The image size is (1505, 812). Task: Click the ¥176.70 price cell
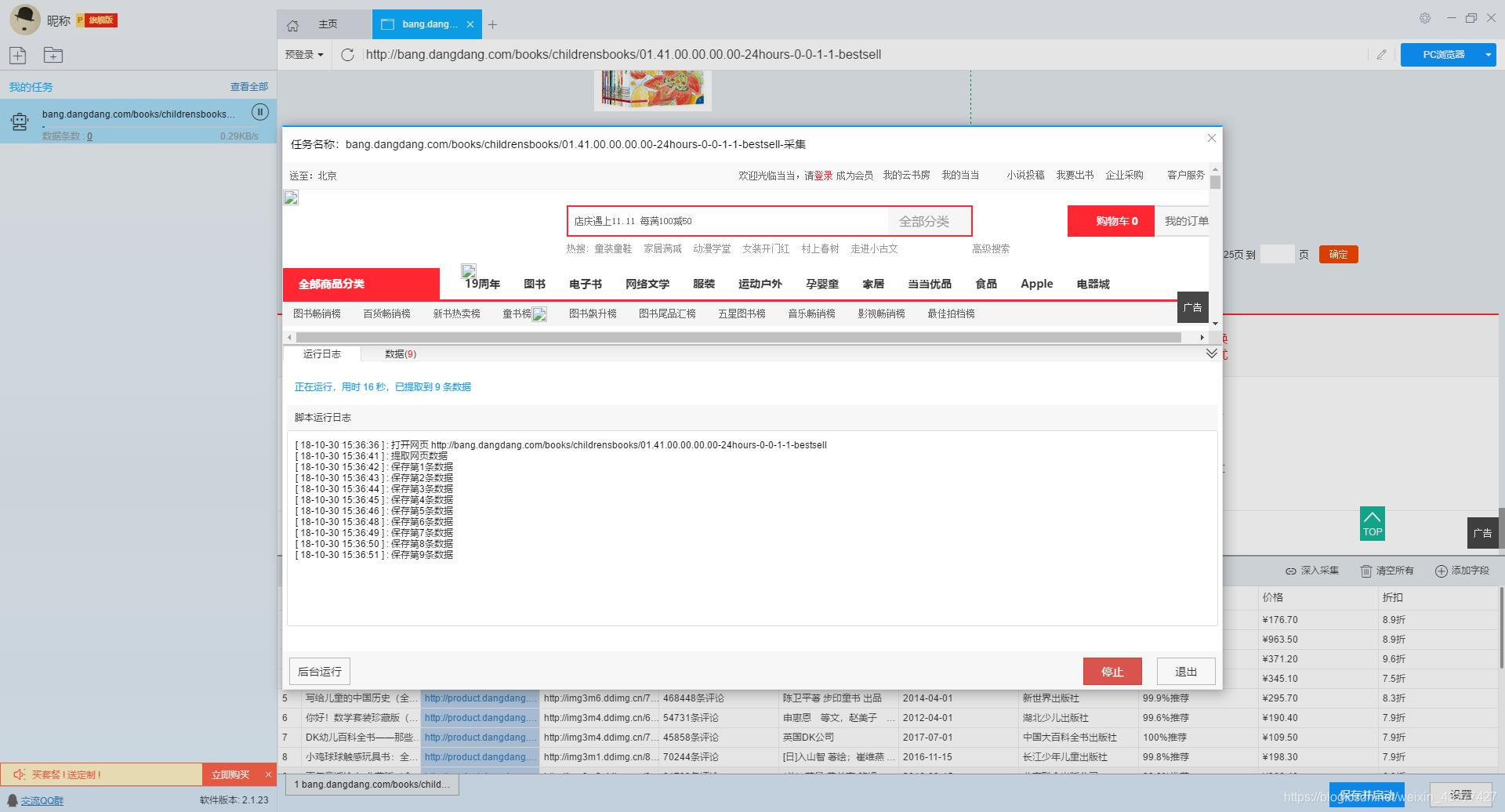(x=1318, y=619)
